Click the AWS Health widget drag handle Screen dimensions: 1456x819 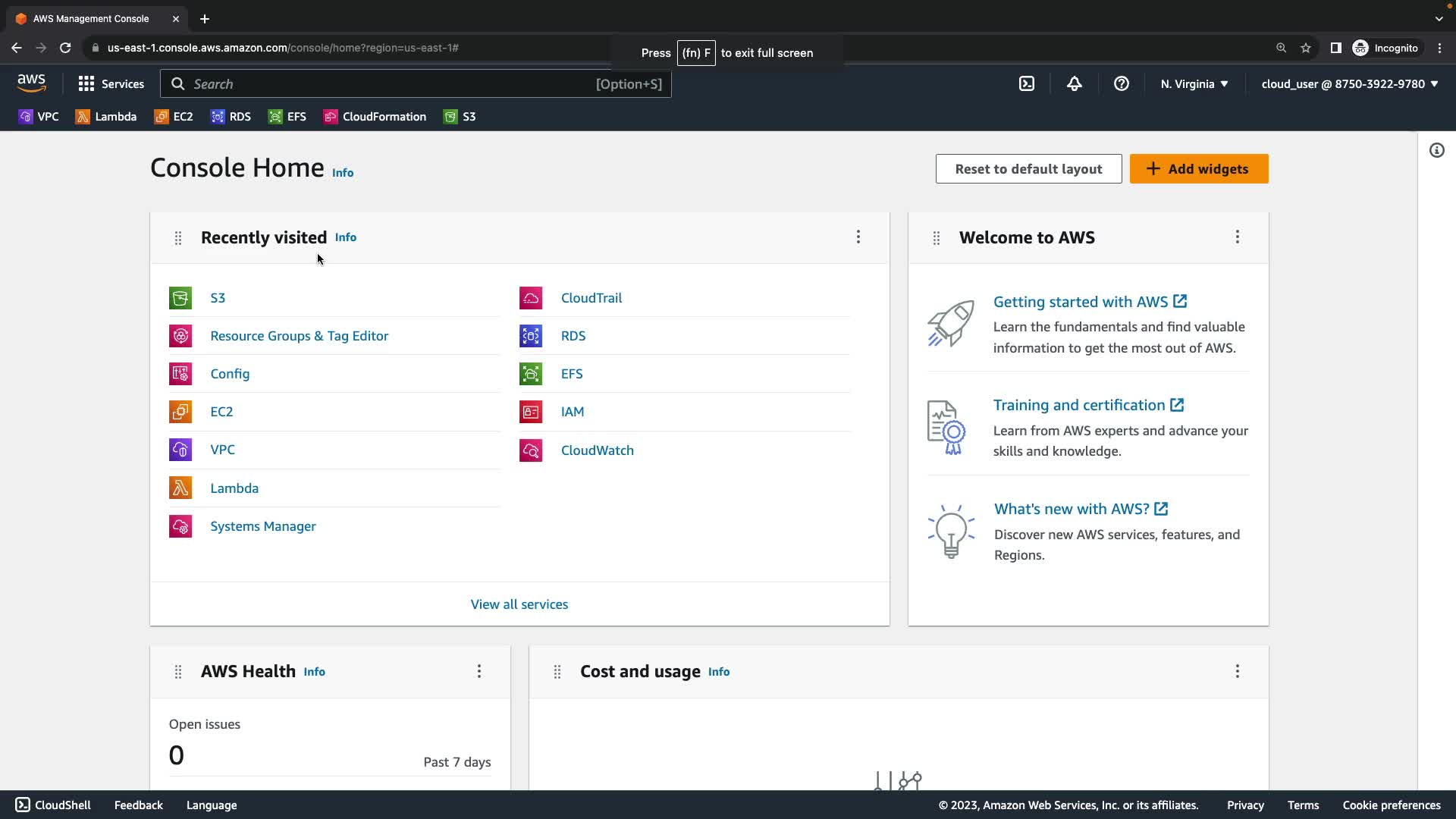[x=178, y=672]
